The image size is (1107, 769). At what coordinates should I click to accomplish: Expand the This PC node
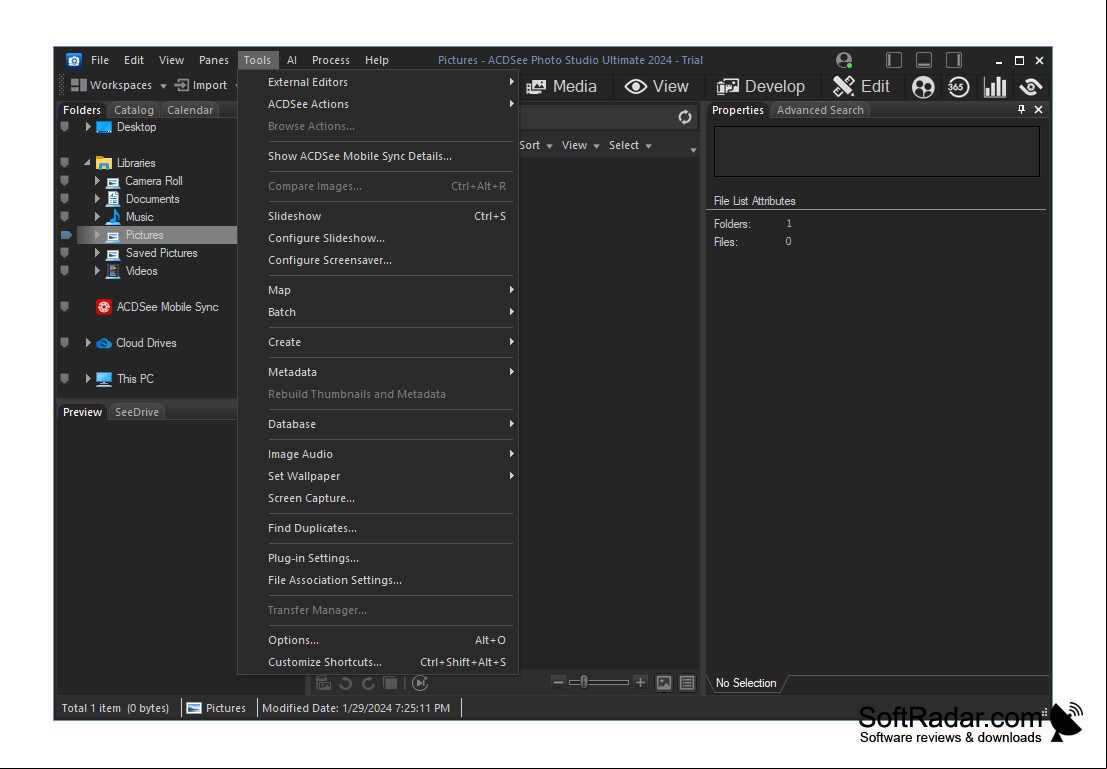pyautogui.click(x=88, y=379)
